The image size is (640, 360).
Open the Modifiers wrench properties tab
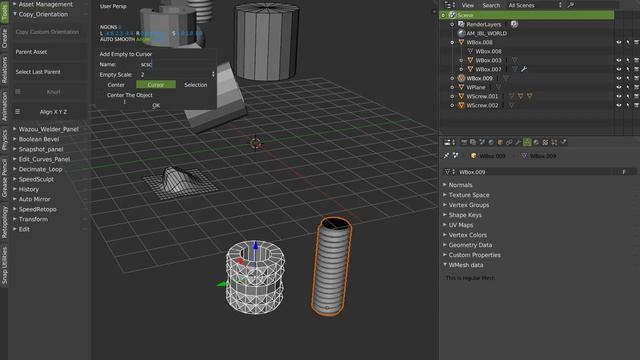[x=518, y=142]
